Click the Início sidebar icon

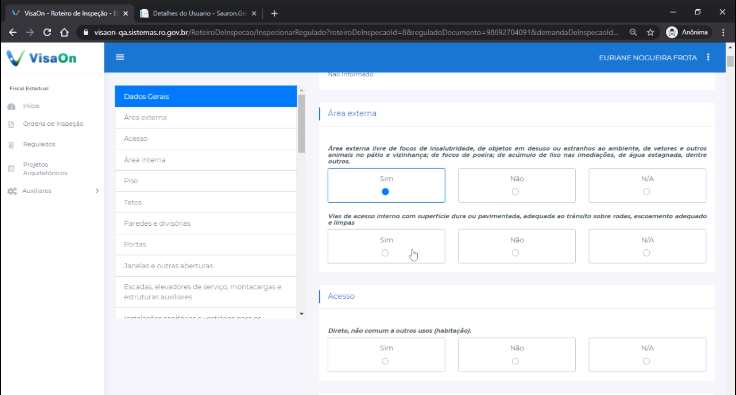pyautogui.click(x=12, y=106)
